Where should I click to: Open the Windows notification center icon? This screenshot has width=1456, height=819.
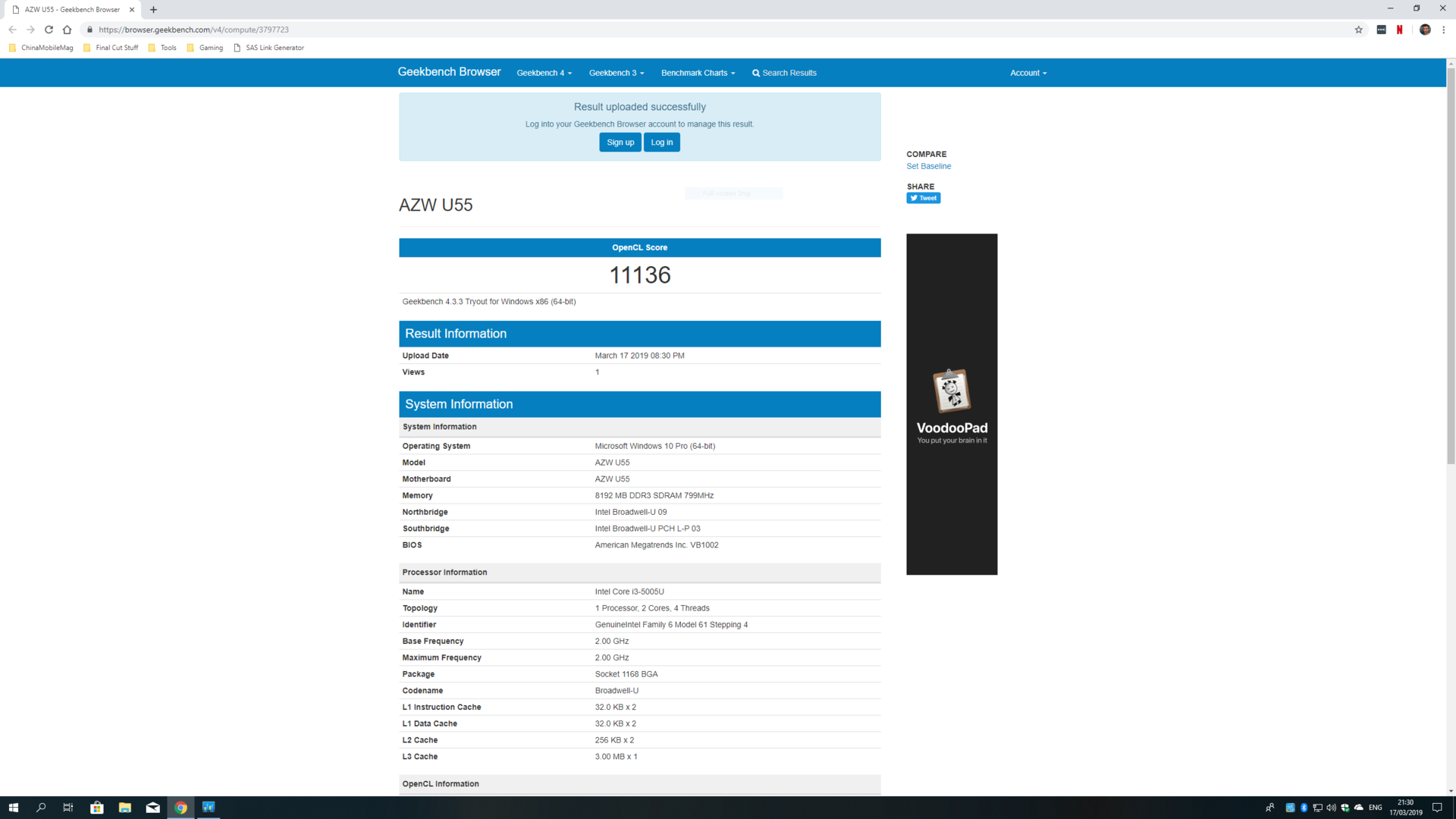[x=1437, y=808]
